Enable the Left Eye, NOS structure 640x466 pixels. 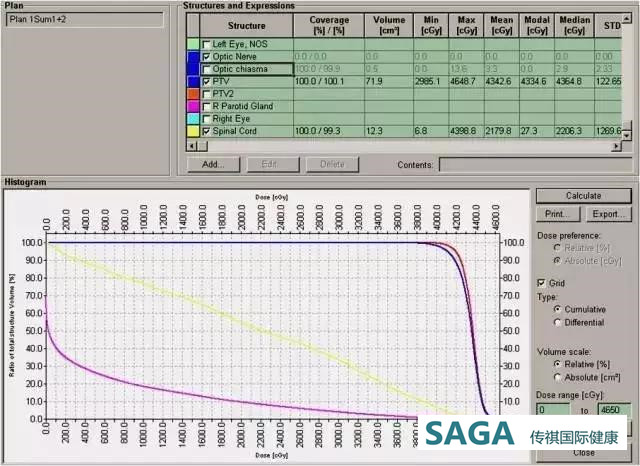(x=207, y=45)
